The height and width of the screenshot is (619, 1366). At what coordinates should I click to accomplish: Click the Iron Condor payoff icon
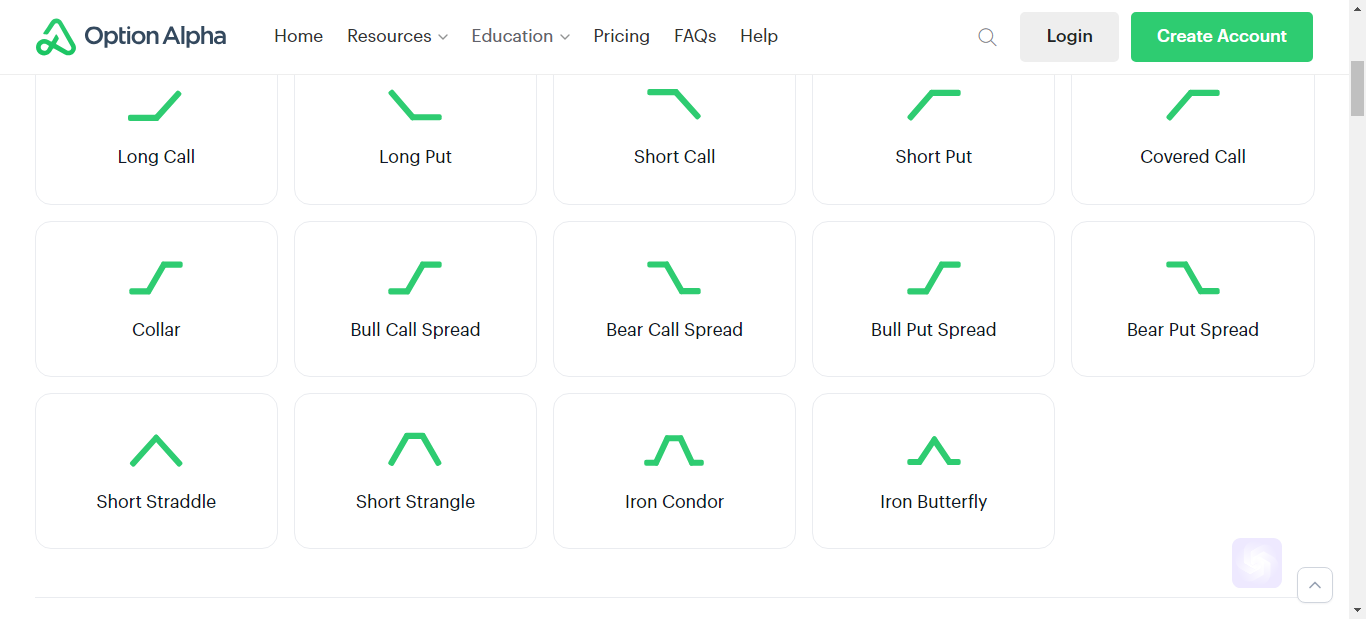[x=674, y=450]
